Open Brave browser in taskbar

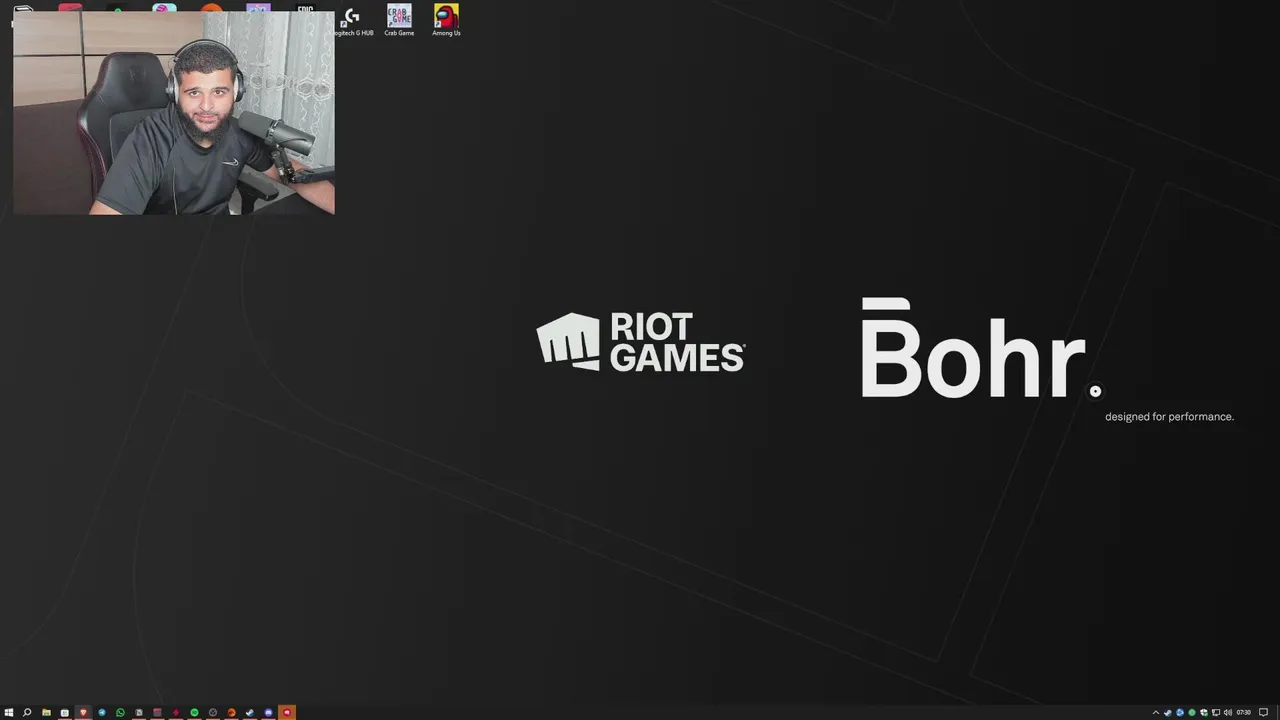click(x=83, y=712)
